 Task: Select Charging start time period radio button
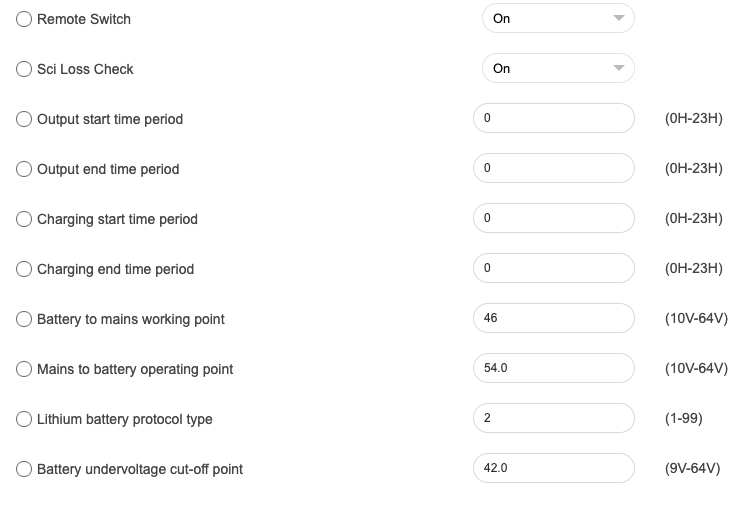coord(24,219)
